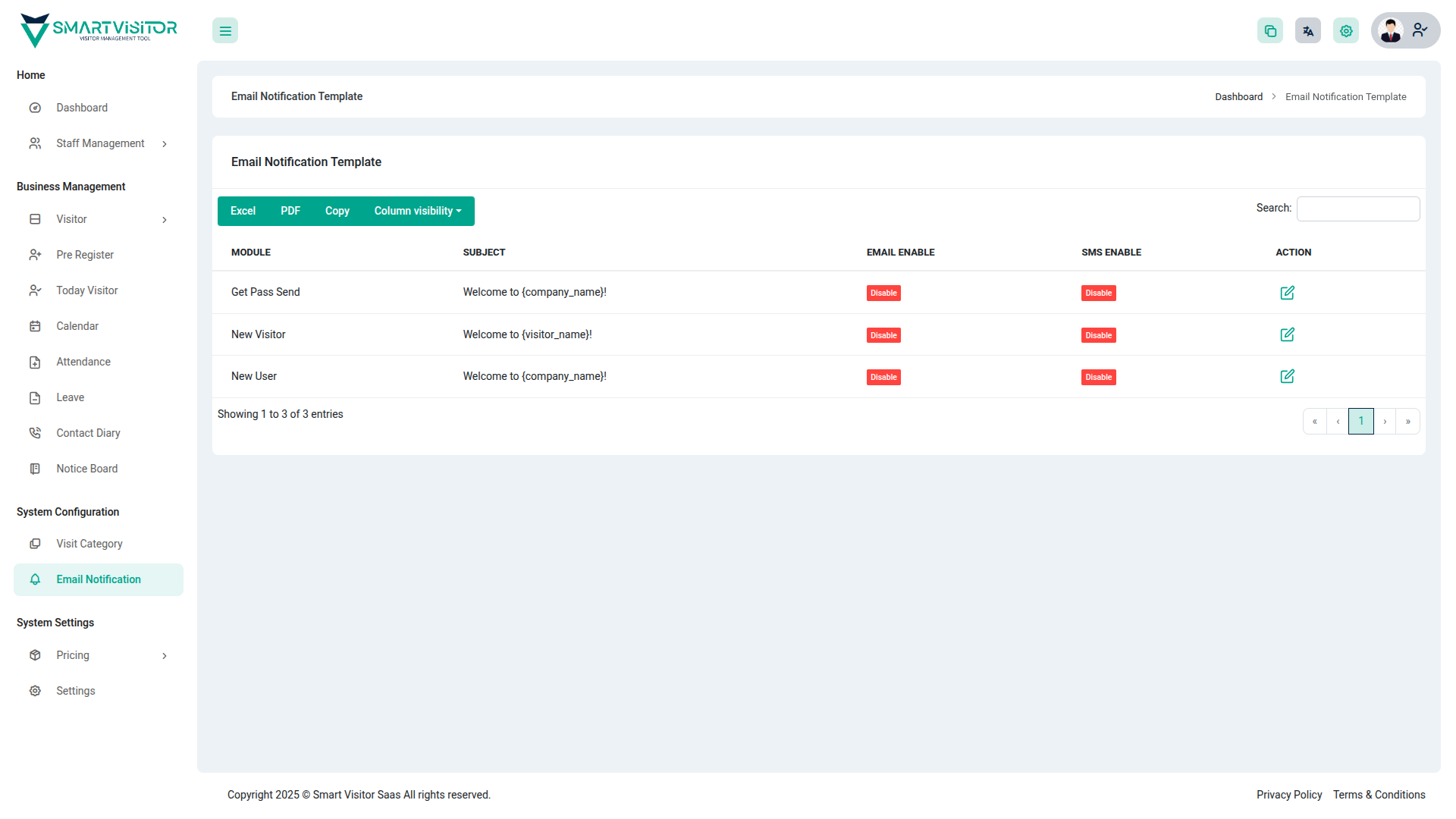The height and width of the screenshot is (819, 1456).
Task: Toggle SMS Enable badge for New Visitor
Action: [x=1098, y=335]
